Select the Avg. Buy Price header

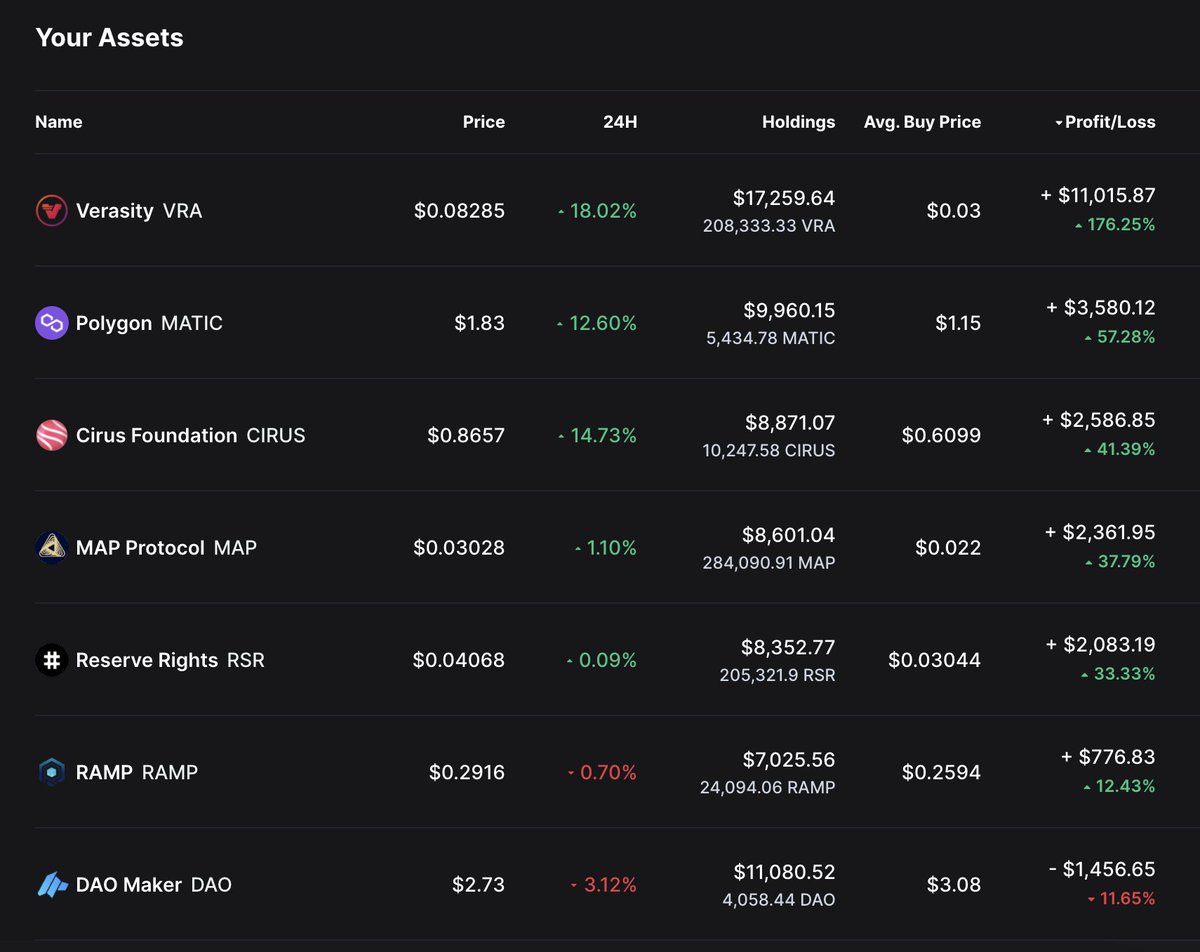[922, 122]
